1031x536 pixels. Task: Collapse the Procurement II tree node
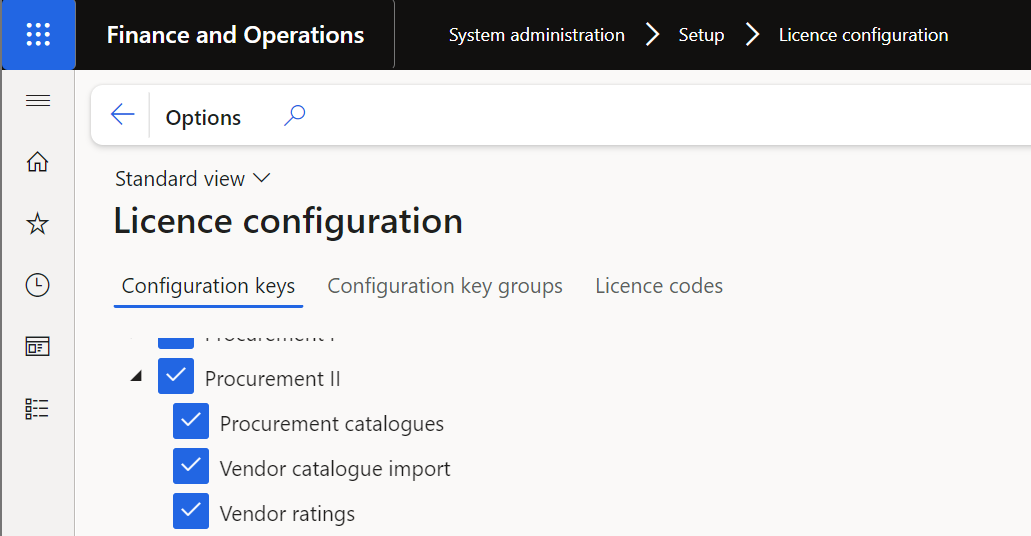click(136, 376)
